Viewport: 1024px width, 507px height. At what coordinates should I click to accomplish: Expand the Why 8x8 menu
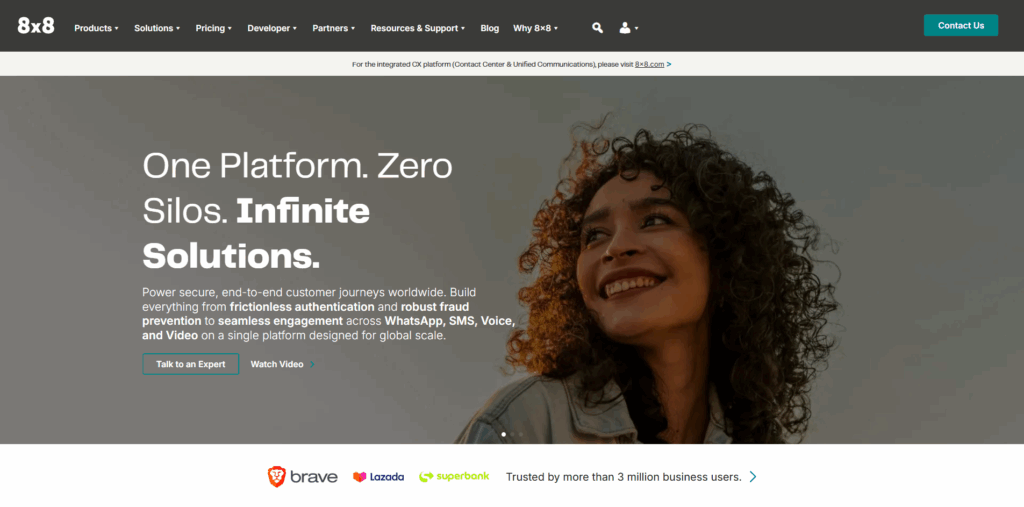click(x=535, y=28)
